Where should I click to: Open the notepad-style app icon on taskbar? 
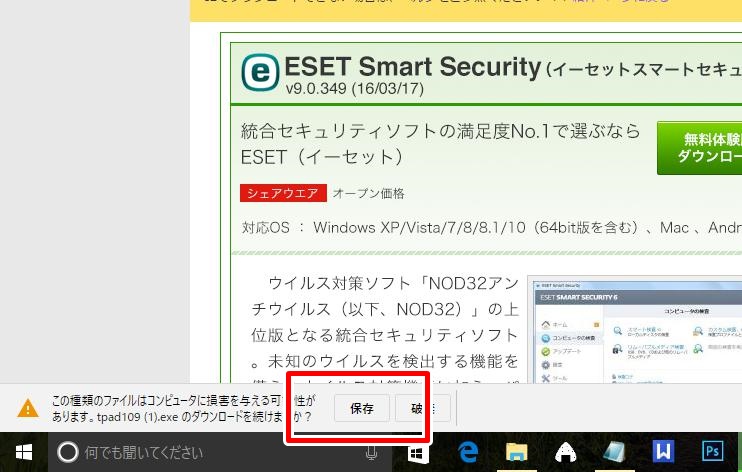(x=614, y=452)
